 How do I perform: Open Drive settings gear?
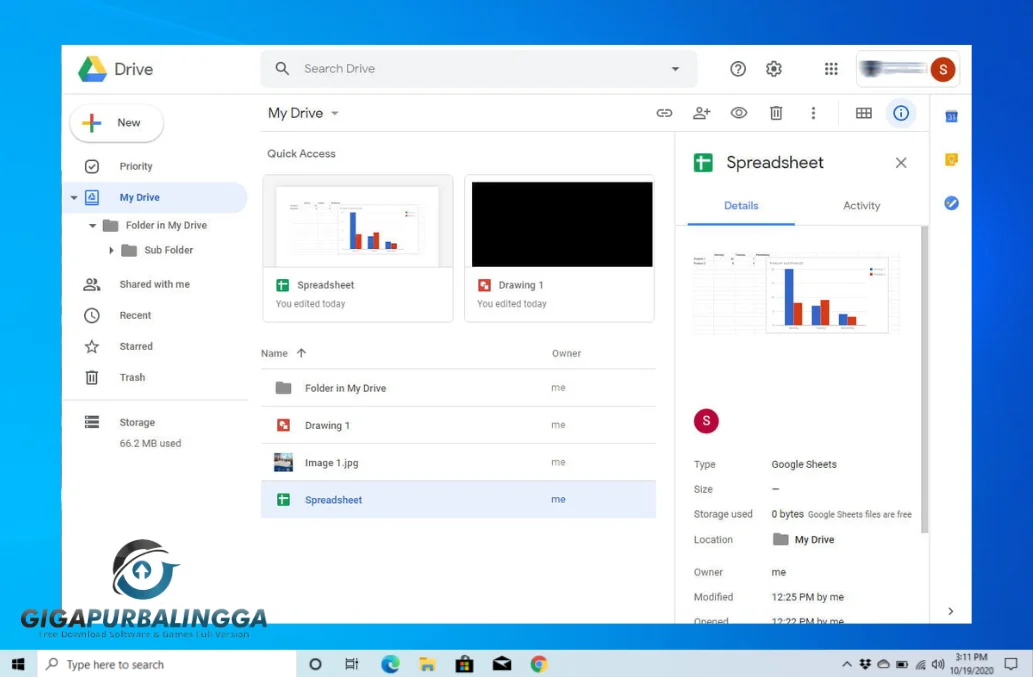[773, 68]
